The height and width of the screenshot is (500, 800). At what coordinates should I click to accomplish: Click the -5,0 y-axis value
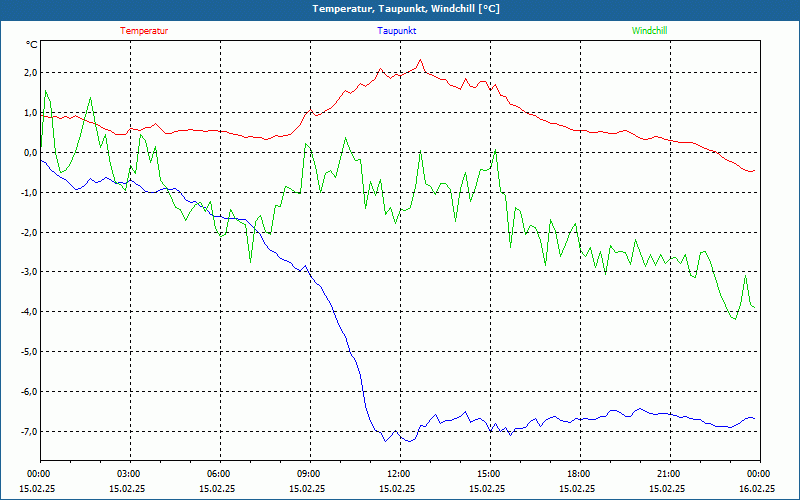click(x=30, y=352)
